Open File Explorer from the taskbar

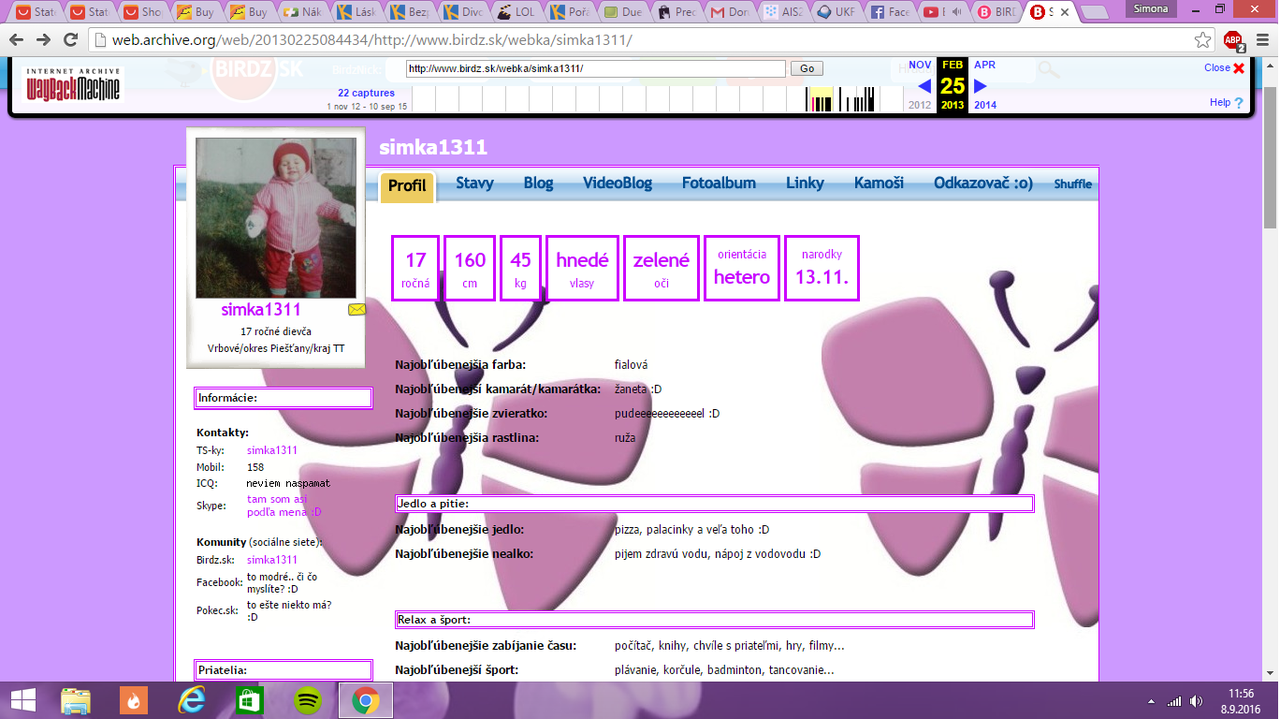(76, 701)
